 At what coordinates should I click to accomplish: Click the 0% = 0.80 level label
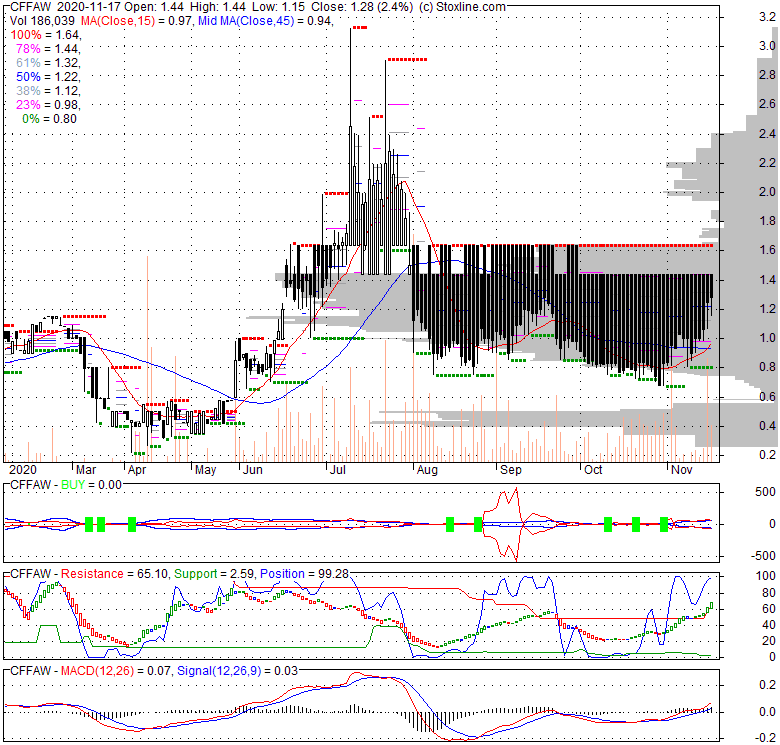[x=49, y=119]
